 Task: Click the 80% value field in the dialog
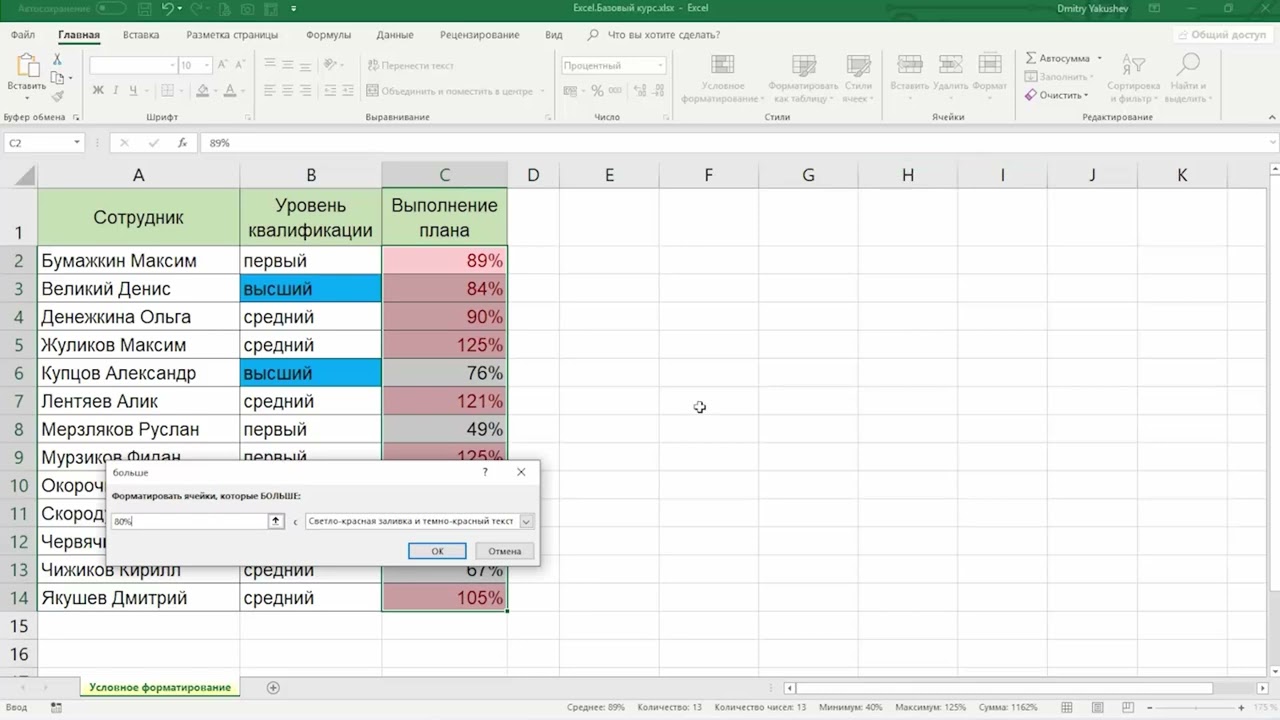pyautogui.click(x=188, y=521)
